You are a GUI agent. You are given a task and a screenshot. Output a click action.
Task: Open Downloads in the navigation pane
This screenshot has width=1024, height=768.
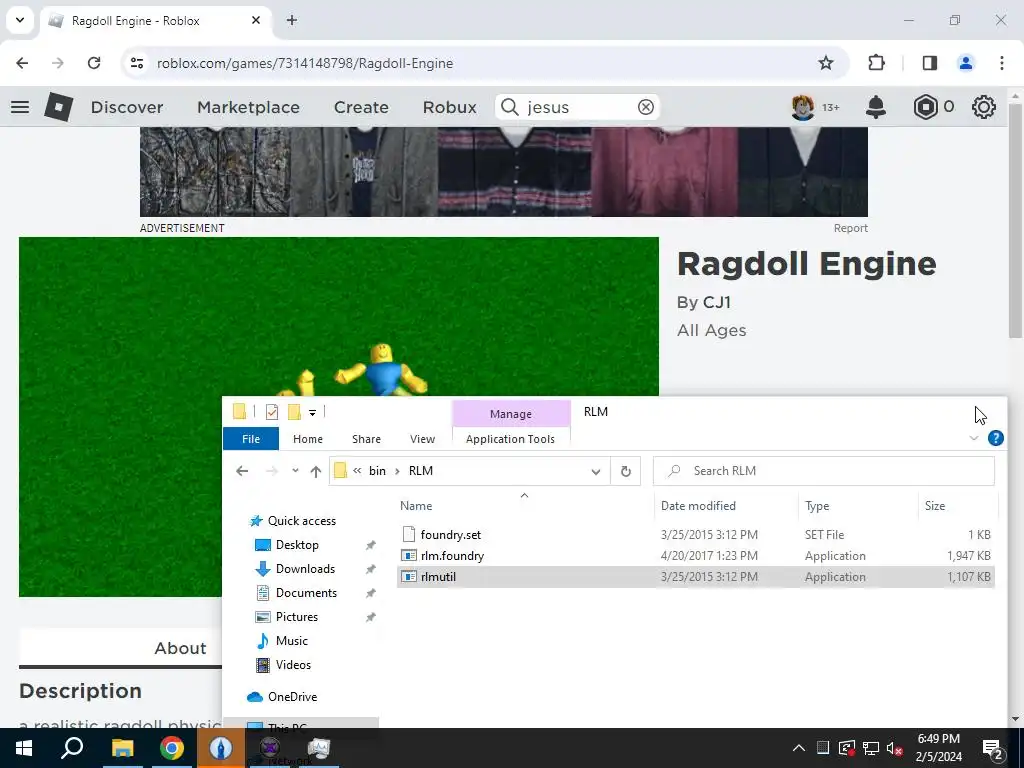click(305, 569)
